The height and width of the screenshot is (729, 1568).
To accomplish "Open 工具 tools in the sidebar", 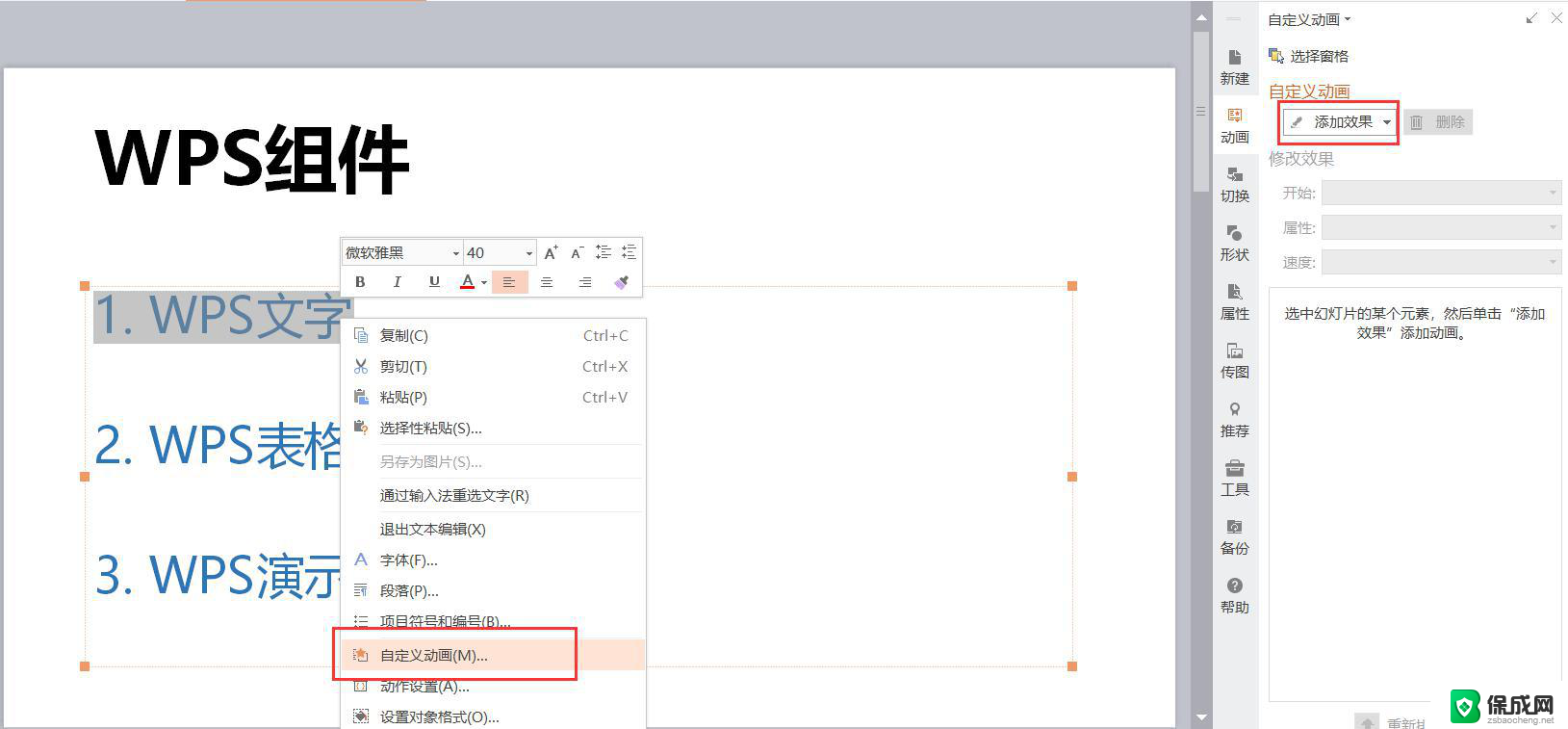I will click(1235, 479).
